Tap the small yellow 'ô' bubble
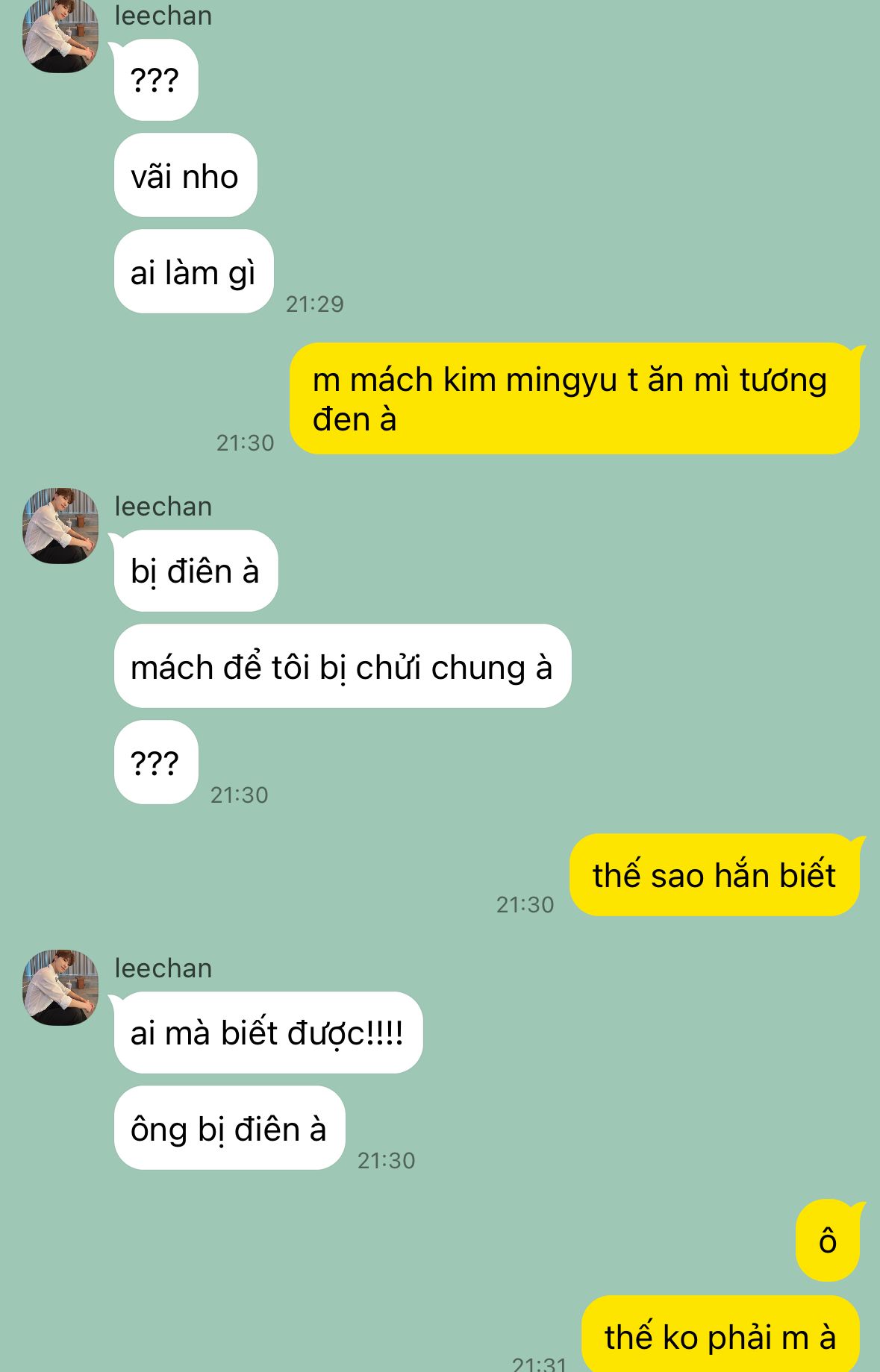Image resolution: width=880 pixels, height=1372 pixels. 828,1241
